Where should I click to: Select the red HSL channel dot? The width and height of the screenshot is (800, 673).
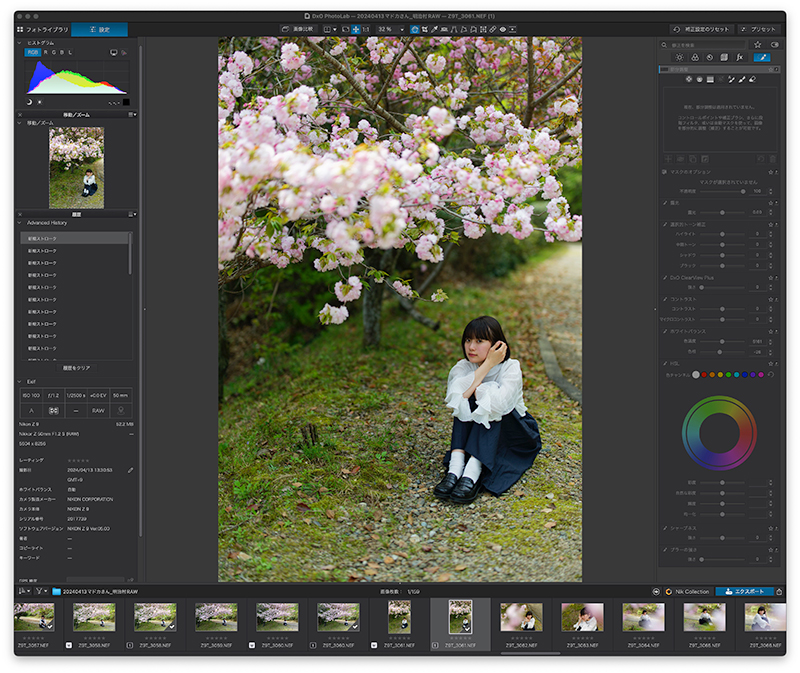tap(704, 375)
